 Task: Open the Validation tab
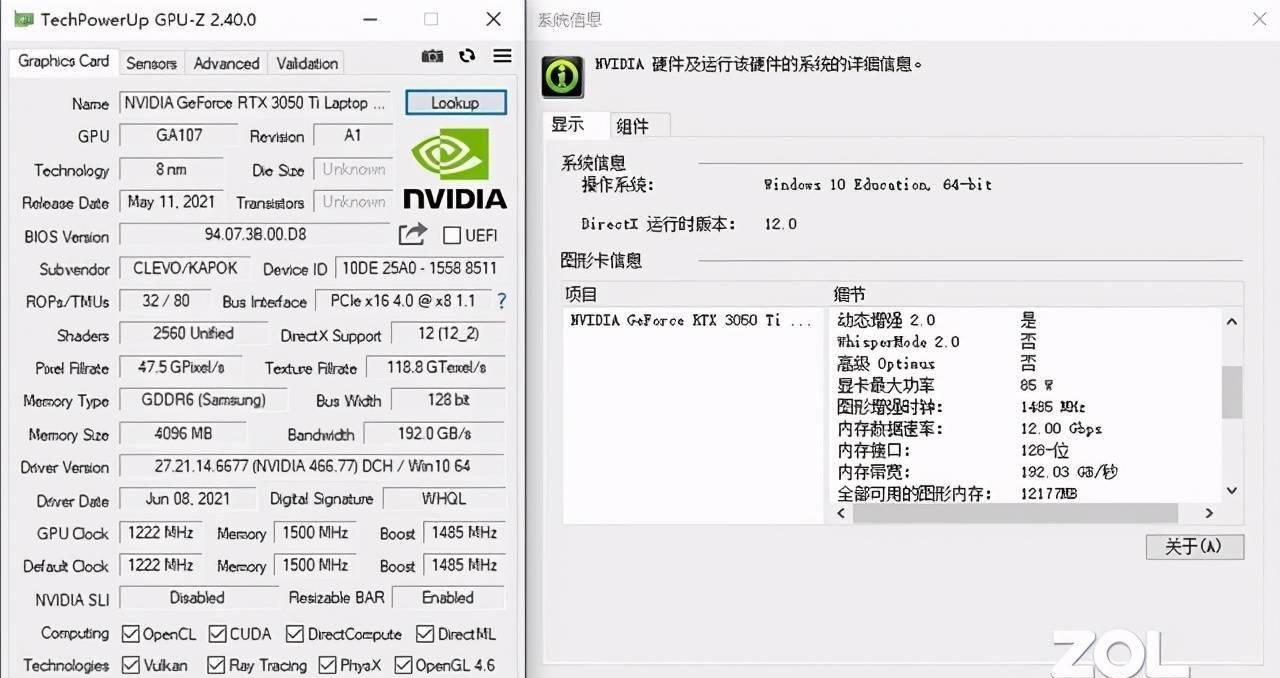[306, 63]
